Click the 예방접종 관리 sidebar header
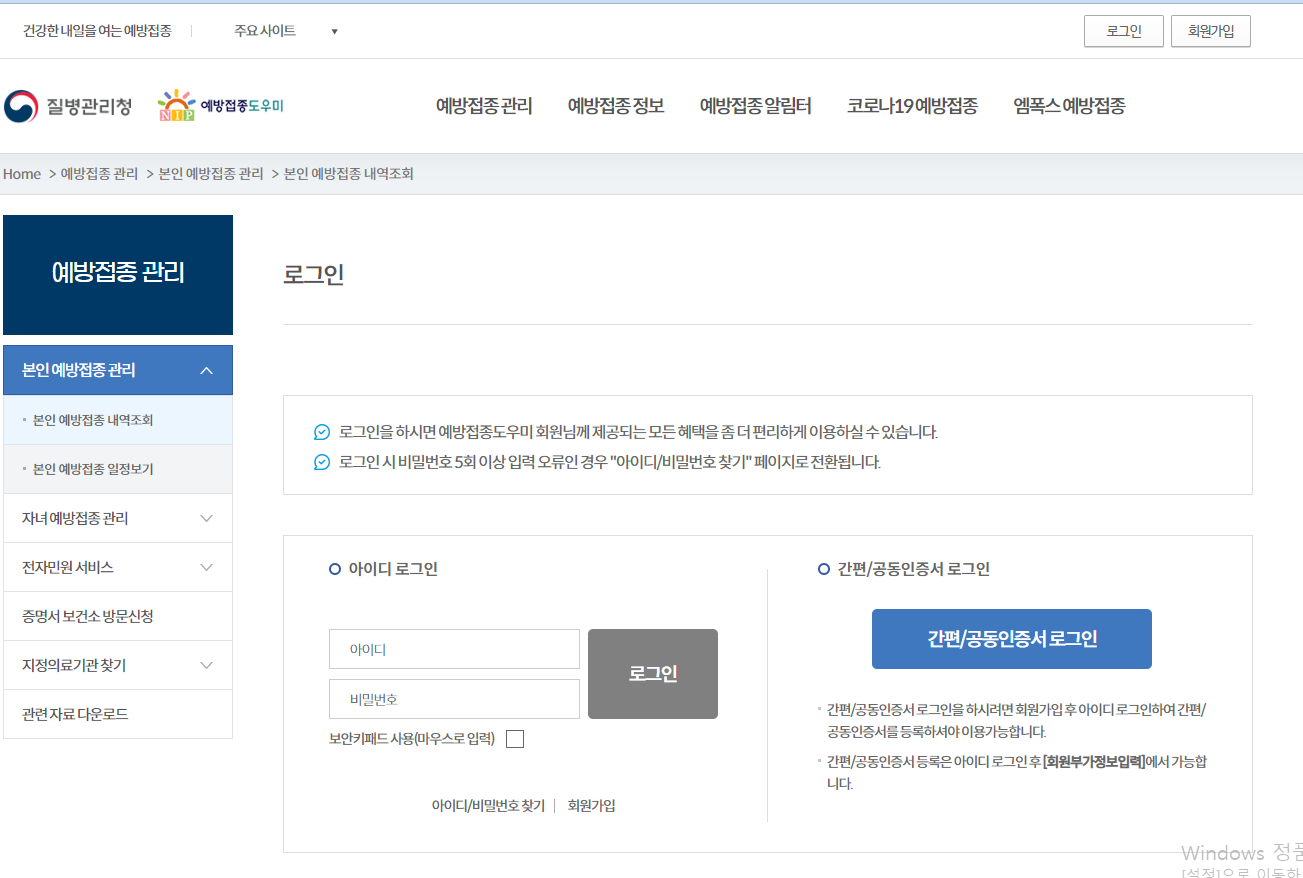This screenshot has height=878, width=1303. [x=118, y=274]
